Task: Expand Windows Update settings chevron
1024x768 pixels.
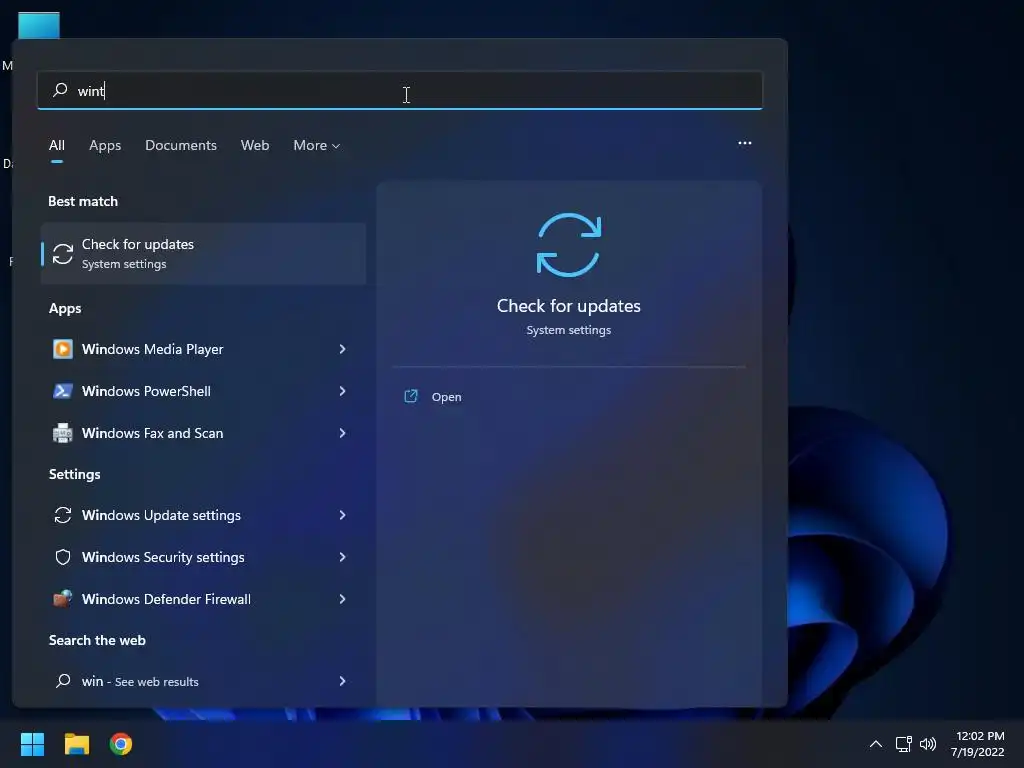Action: tap(342, 515)
